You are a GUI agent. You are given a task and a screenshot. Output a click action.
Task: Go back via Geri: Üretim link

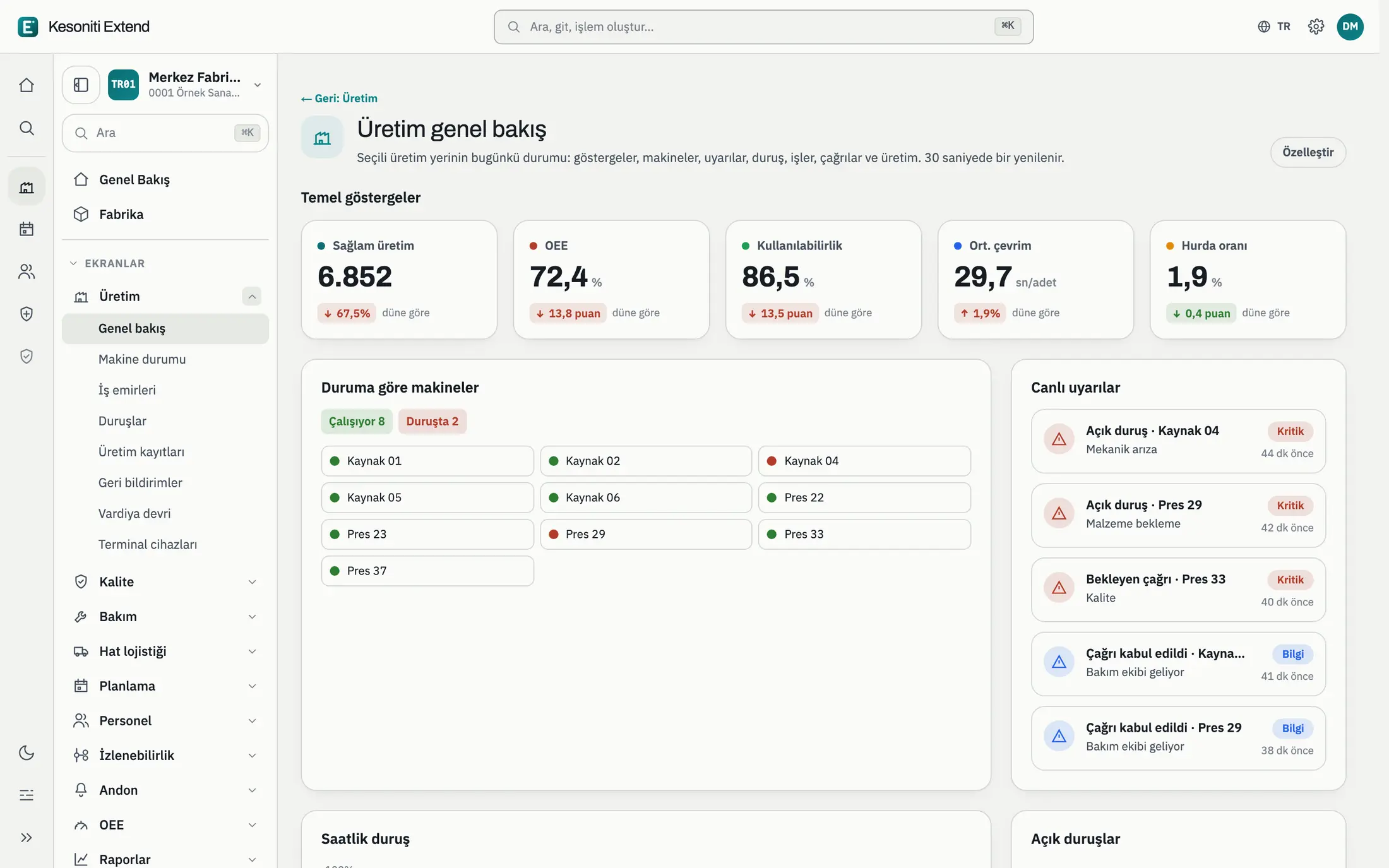pyautogui.click(x=339, y=98)
